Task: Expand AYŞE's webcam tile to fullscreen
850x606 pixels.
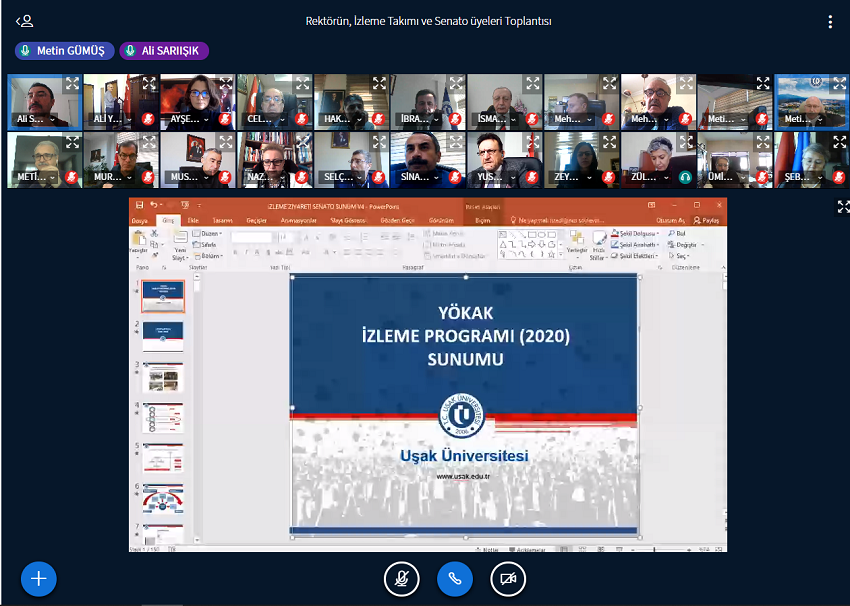Action: coord(225,84)
